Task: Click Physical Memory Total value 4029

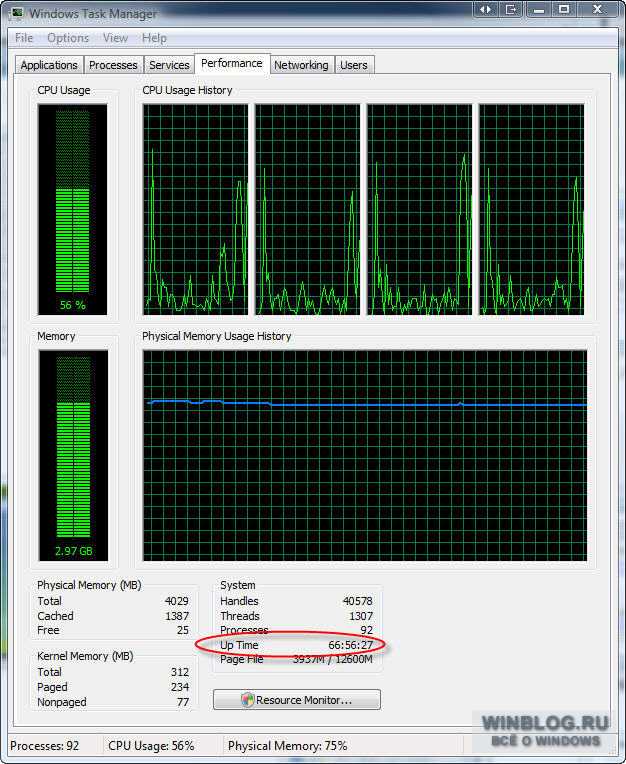Action: (x=176, y=601)
